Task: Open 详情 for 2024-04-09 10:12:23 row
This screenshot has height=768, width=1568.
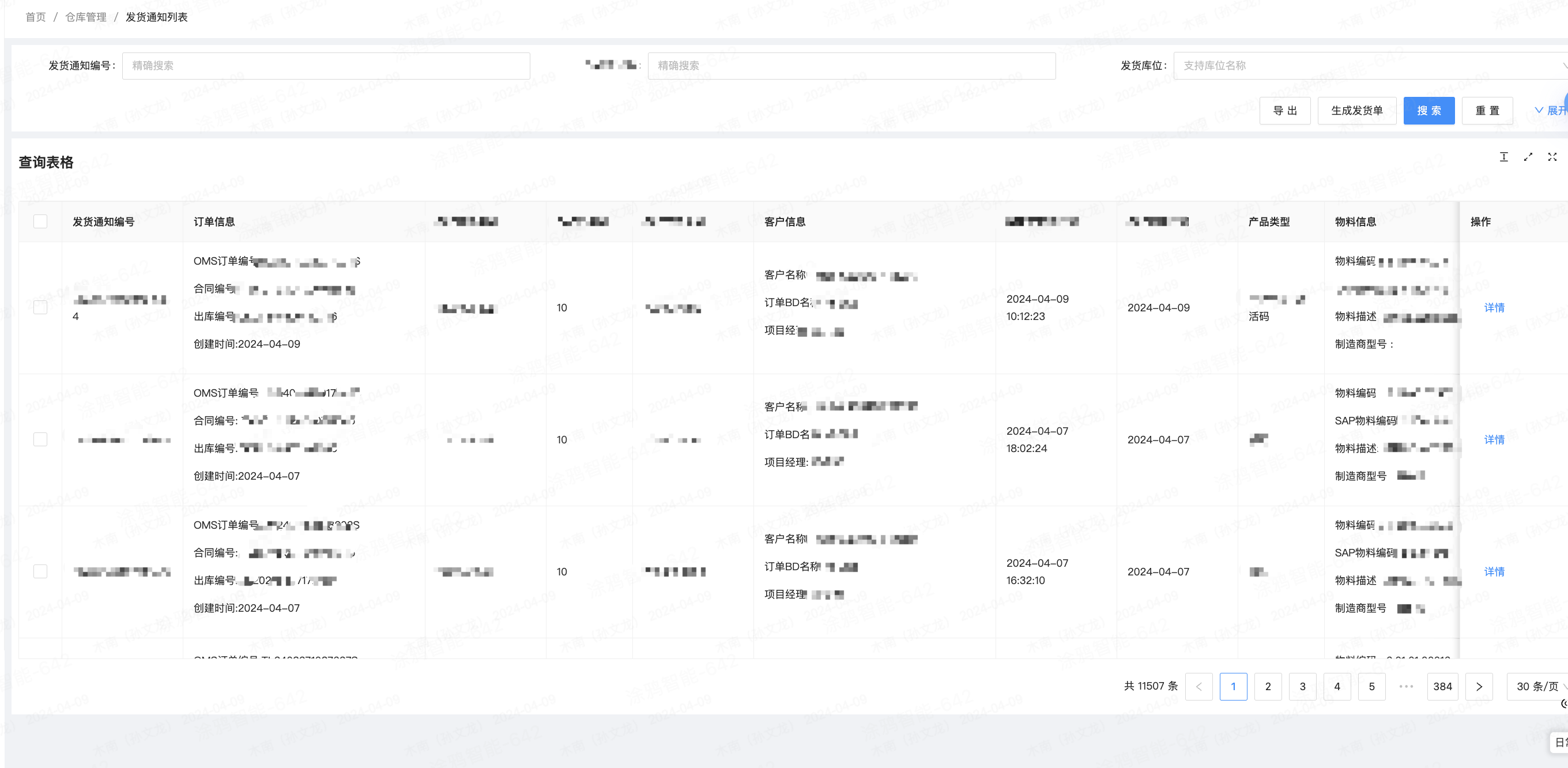Action: coord(1494,307)
